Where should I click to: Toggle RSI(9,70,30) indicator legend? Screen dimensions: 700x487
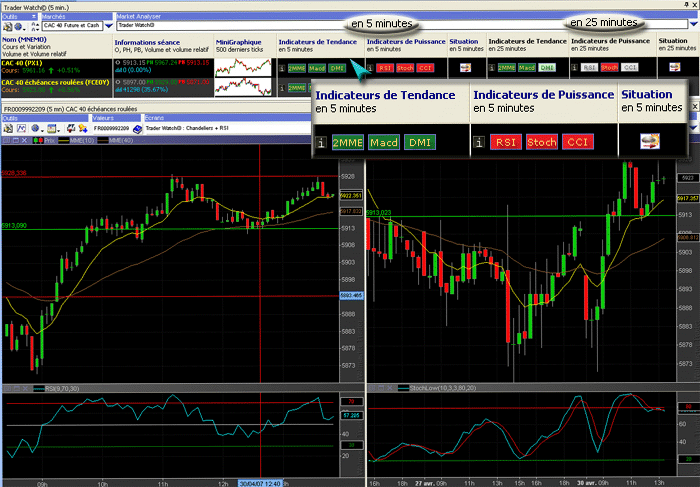(56, 389)
